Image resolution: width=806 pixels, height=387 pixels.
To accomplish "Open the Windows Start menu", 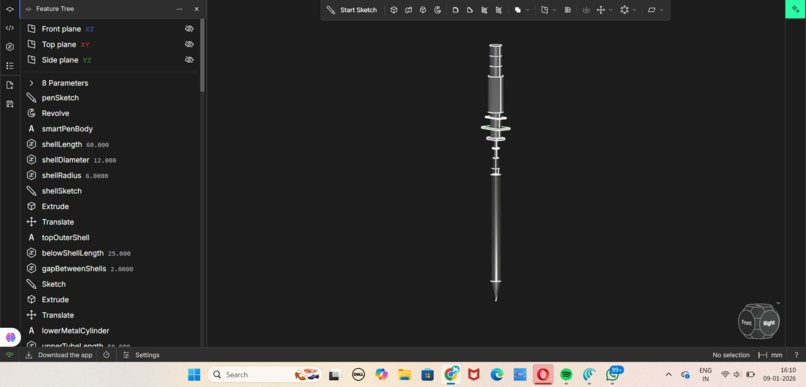I will [x=194, y=375].
